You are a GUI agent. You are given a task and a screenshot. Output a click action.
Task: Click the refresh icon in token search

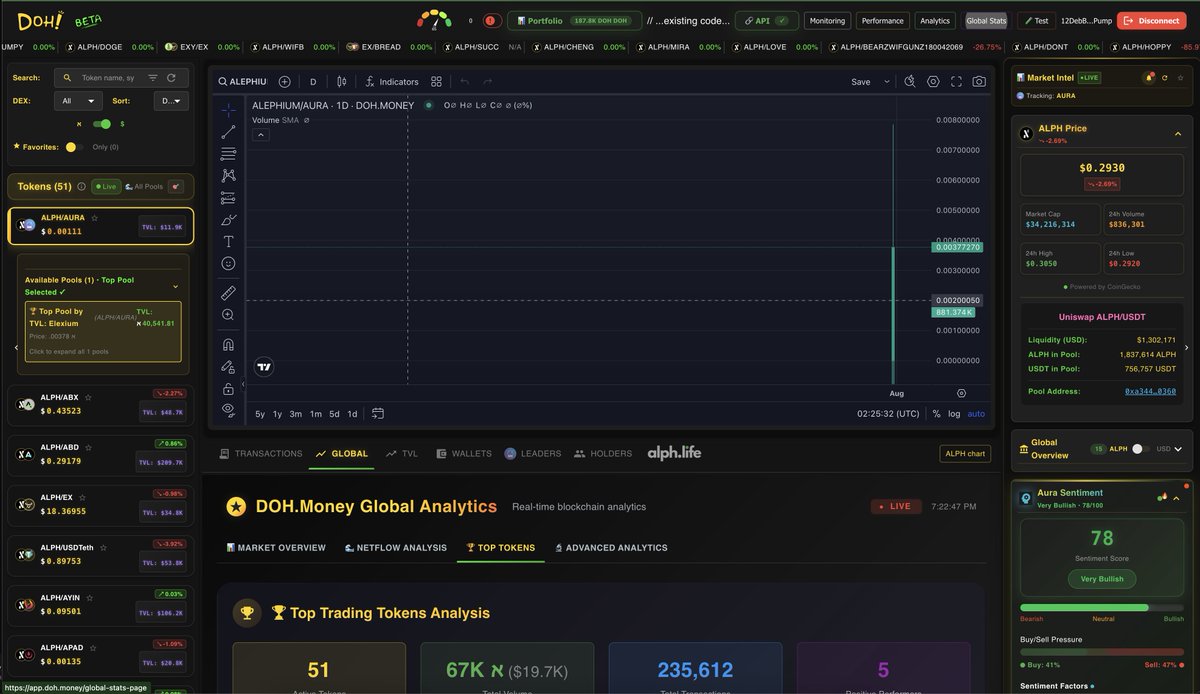point(171,77)
